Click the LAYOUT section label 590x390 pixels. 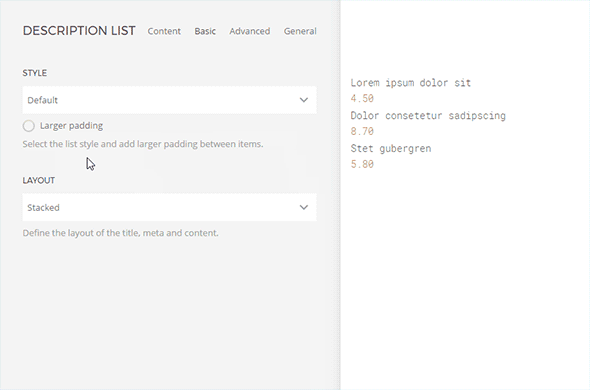[x=39, y=180]
